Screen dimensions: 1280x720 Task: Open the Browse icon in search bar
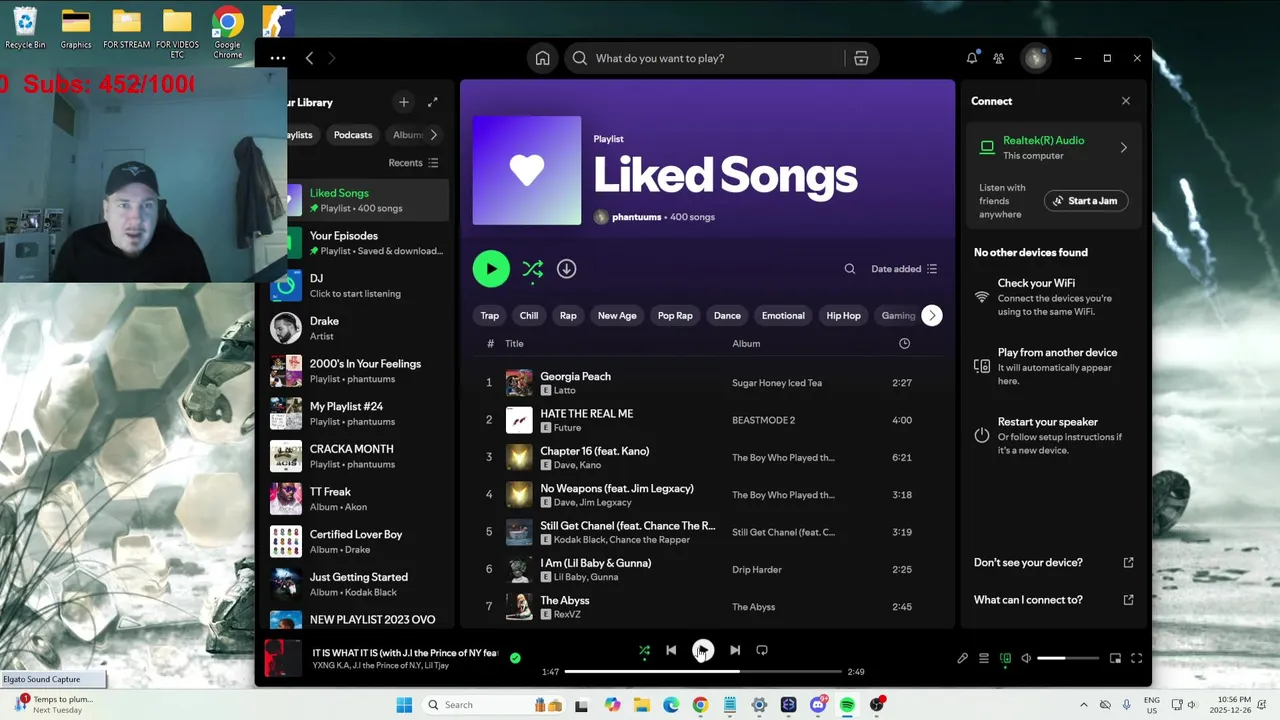(861, 58)
